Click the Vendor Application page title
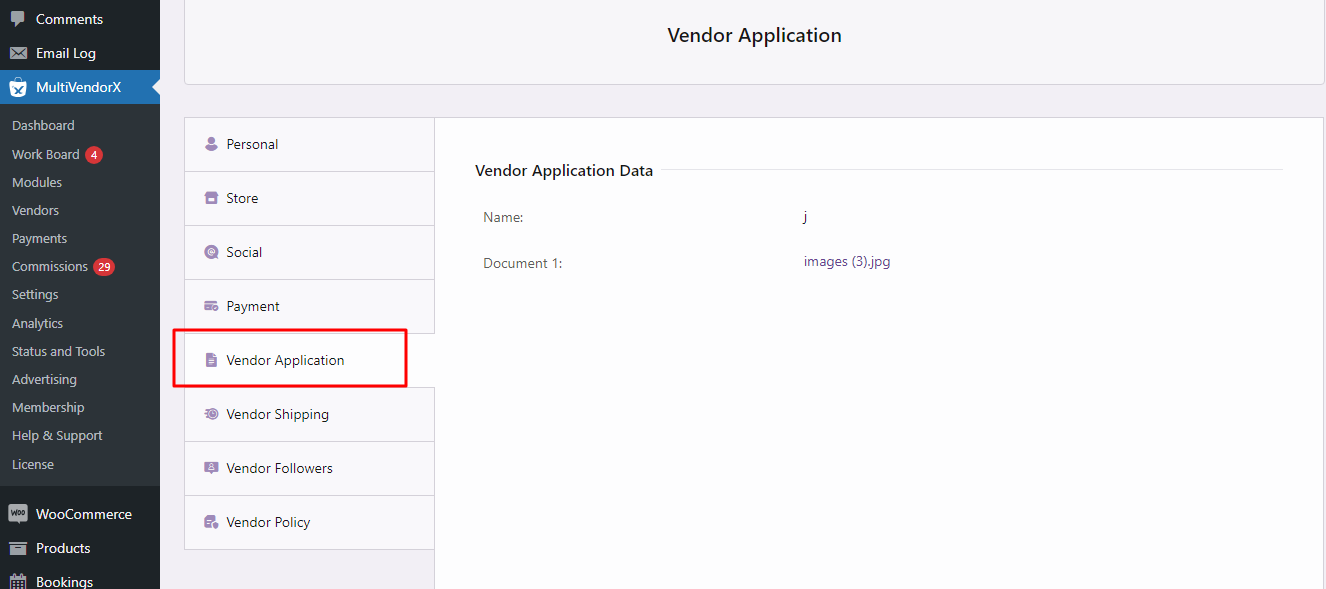 point(755,35)
